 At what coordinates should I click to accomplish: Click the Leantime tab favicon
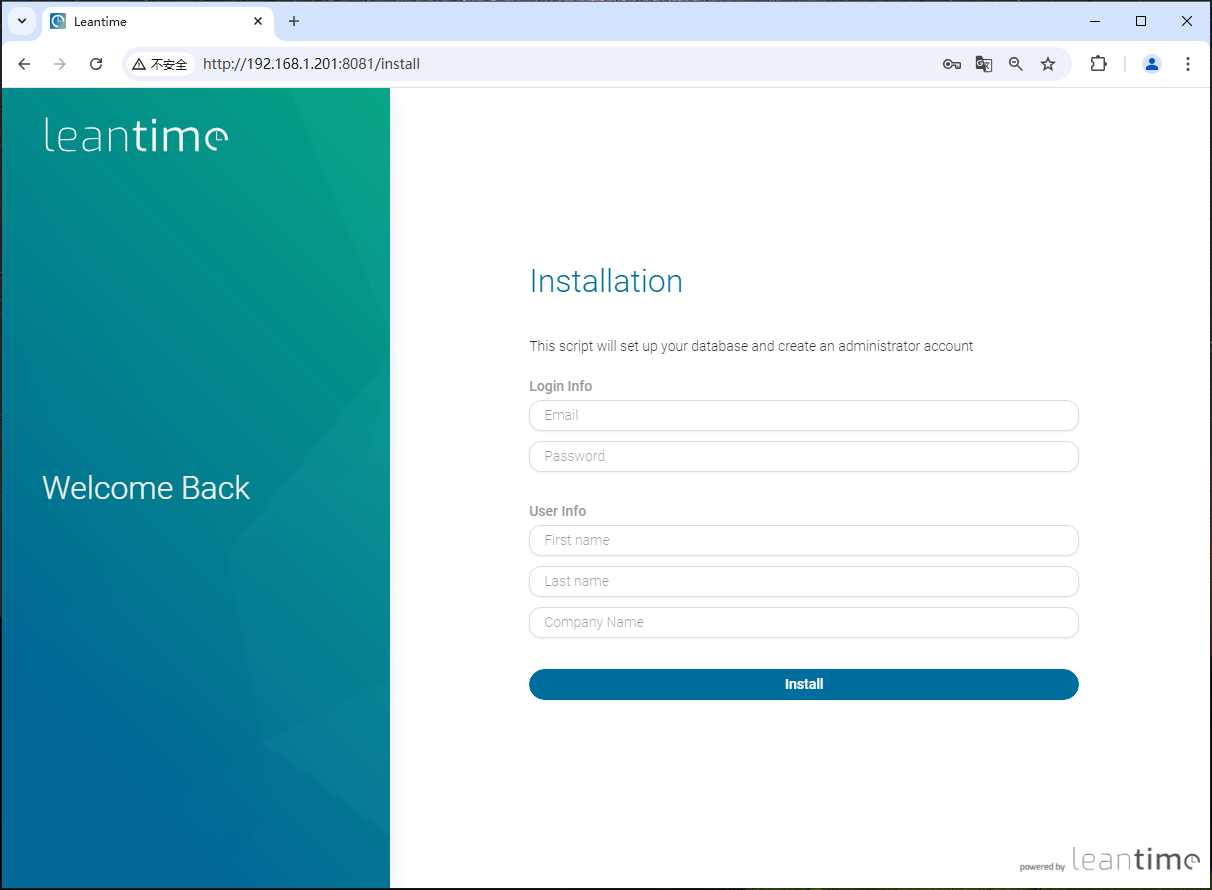[x=58, y=21]
